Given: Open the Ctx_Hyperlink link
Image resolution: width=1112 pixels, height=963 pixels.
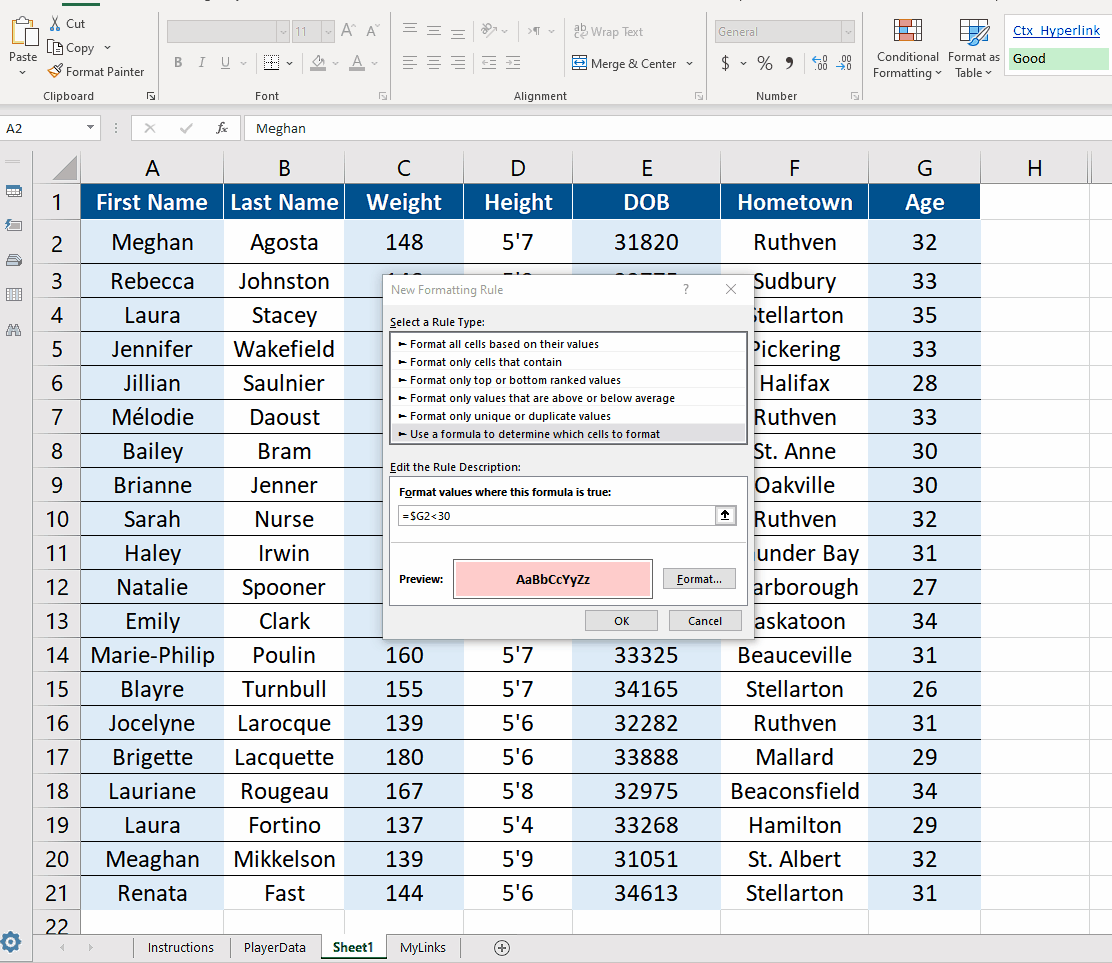Looking at the screenshot, I should (1056, 30).
